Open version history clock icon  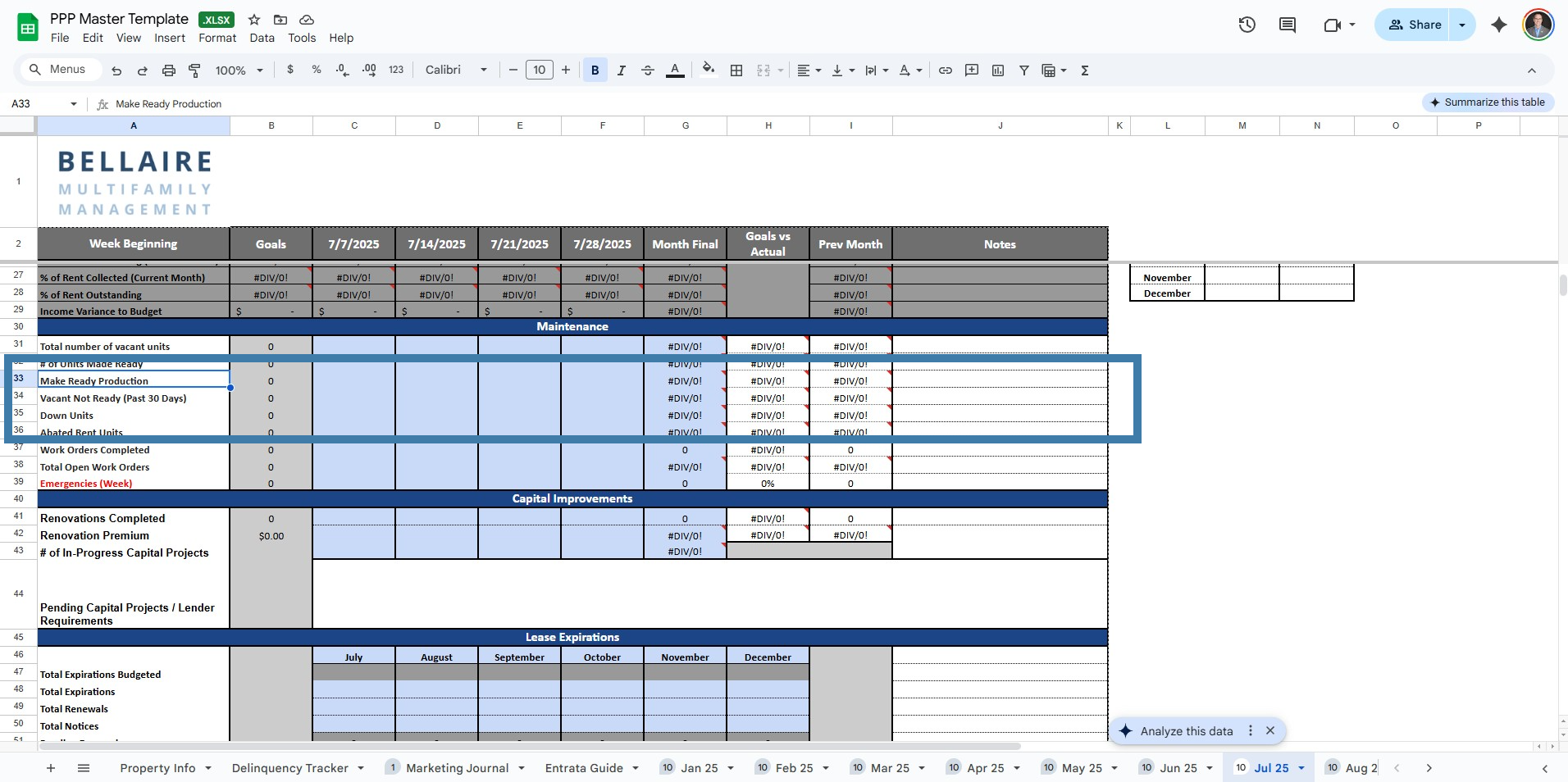(x=1247, y=25)
